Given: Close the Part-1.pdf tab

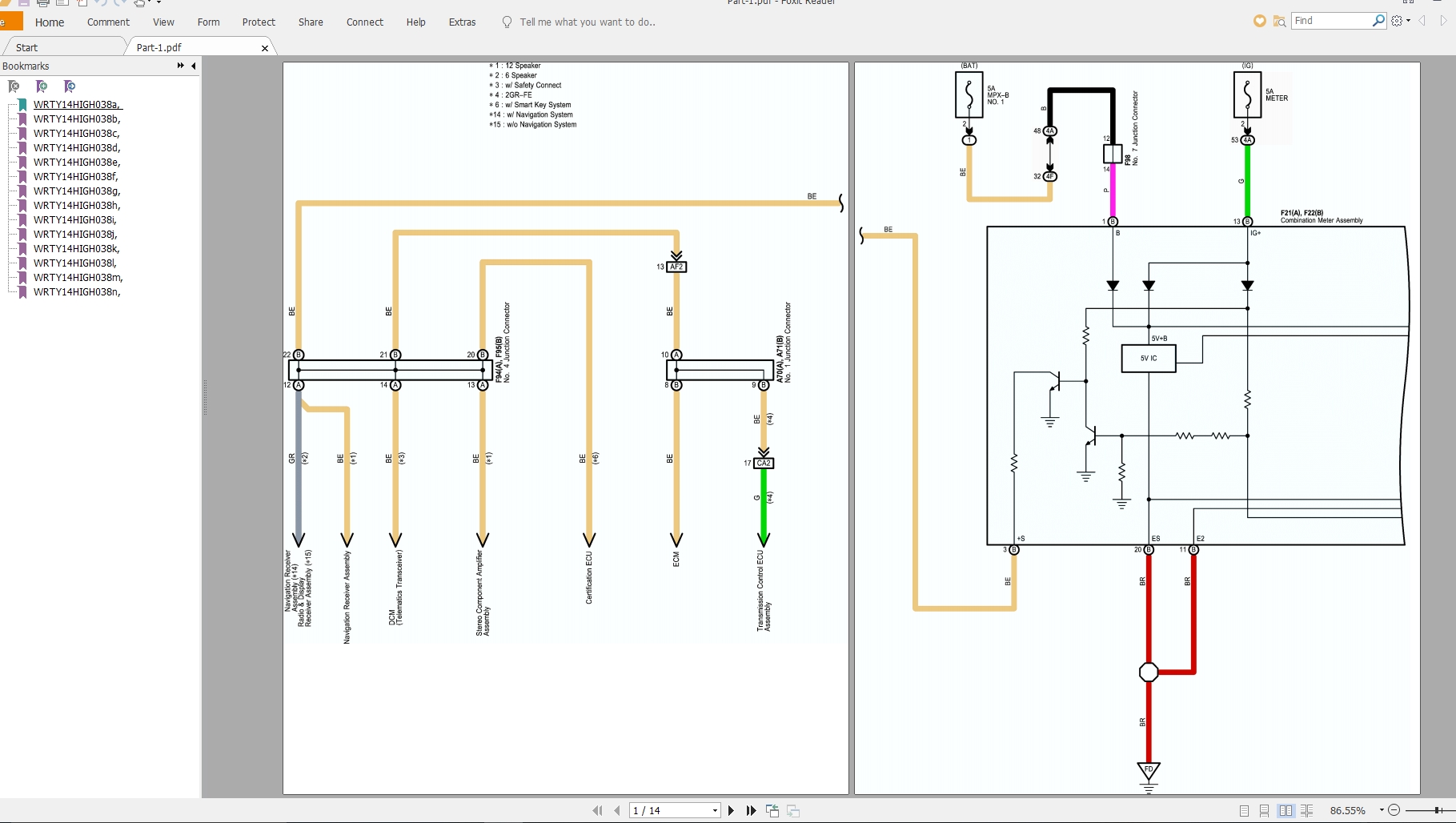Looking at the screenshot, I should [265, 49].
